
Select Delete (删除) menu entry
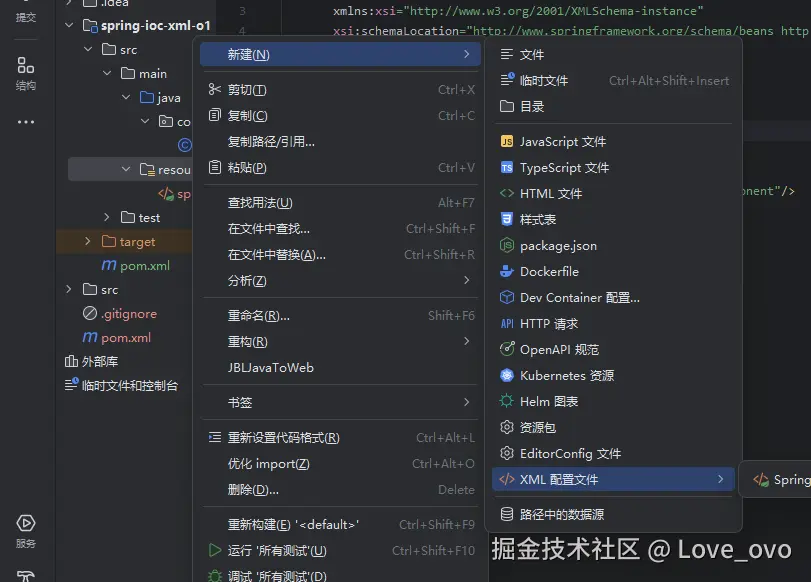point(340,489)
